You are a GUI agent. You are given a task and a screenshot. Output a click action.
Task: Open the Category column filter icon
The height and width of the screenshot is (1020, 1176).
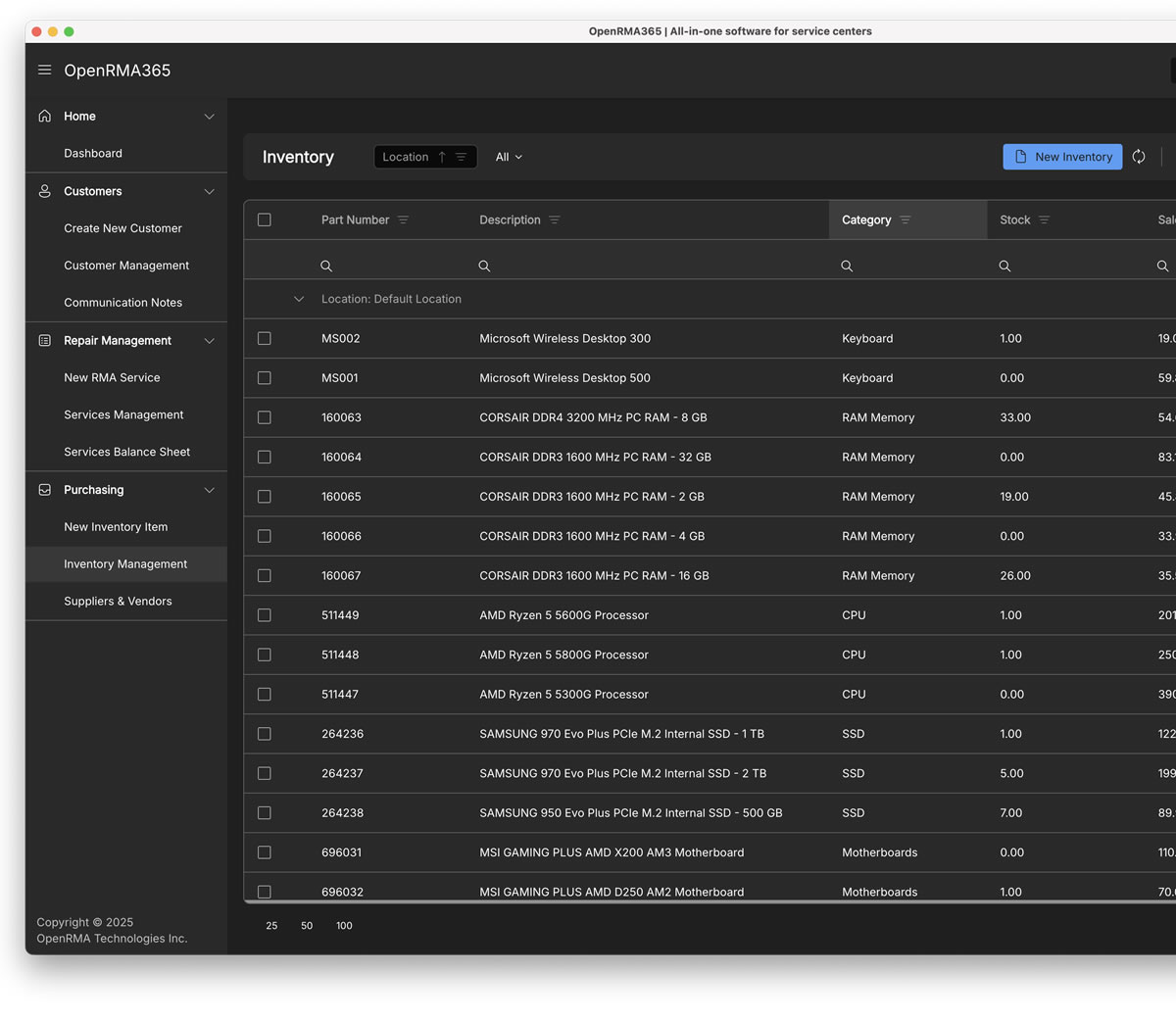pos(905,219)
